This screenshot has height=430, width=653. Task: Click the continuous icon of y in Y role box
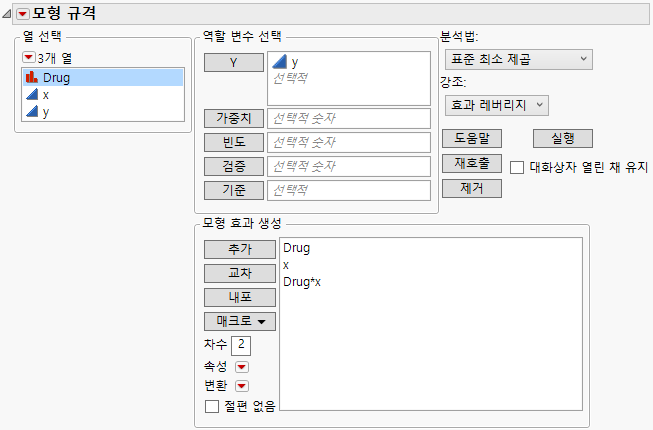(279, 62)
